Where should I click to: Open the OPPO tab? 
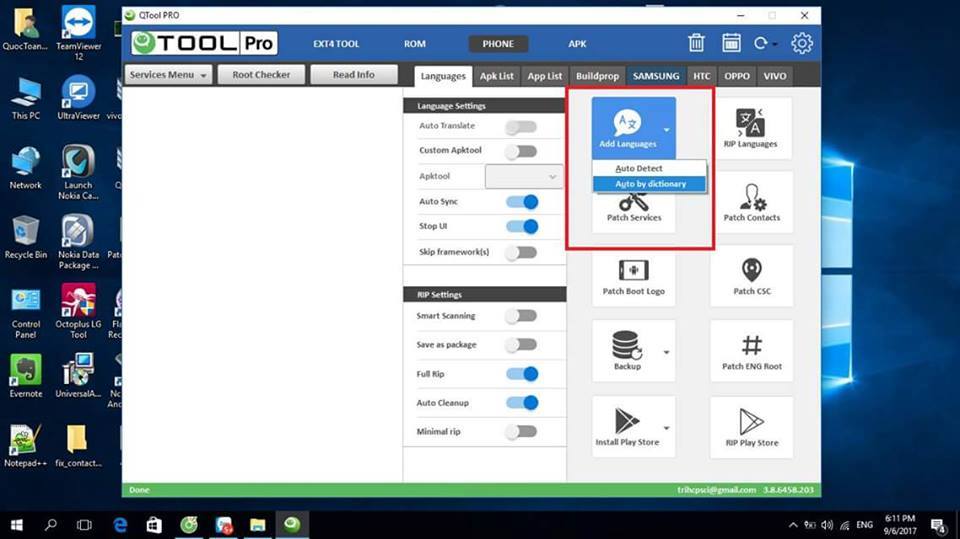click(x=737, y=76)
